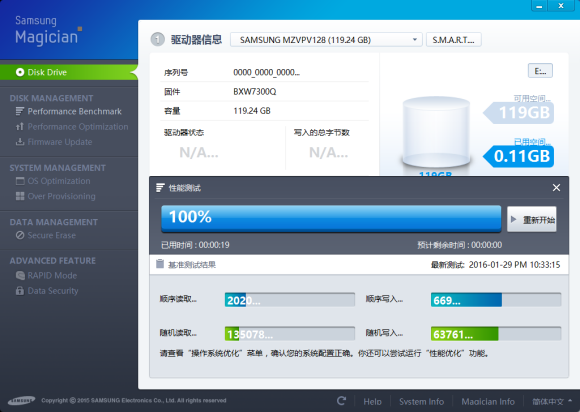
Task: Click the Samsung Magician logo
Action: click(x=48, y=30)
